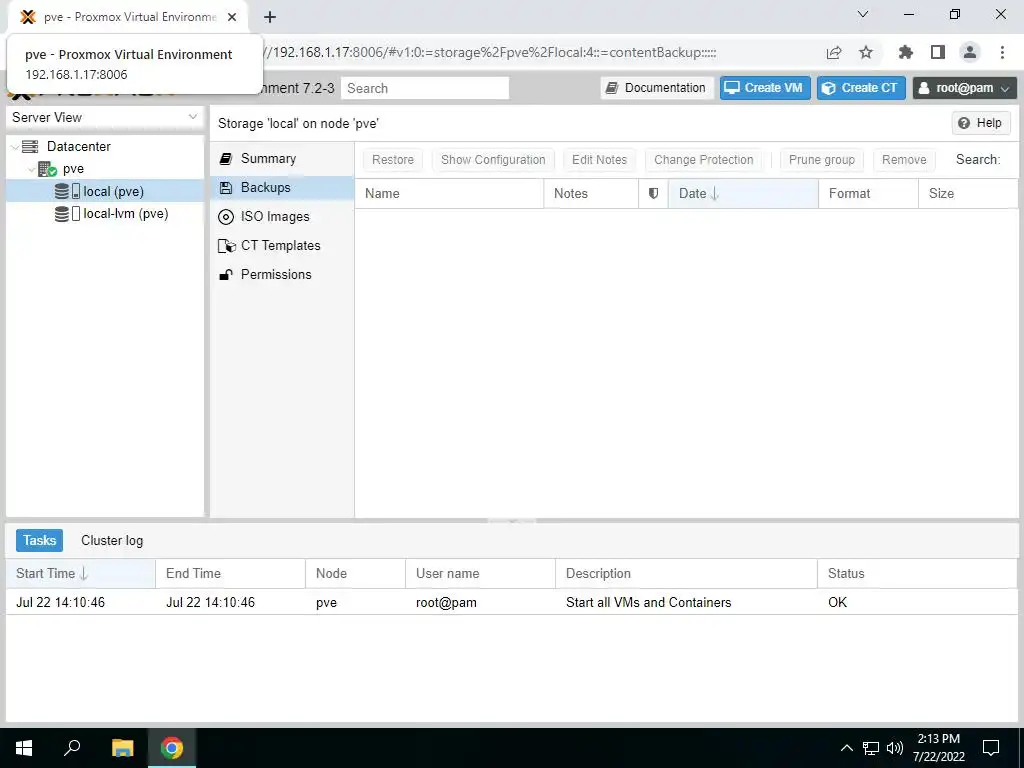Click the Permissions unlock icon

[226, 274]
